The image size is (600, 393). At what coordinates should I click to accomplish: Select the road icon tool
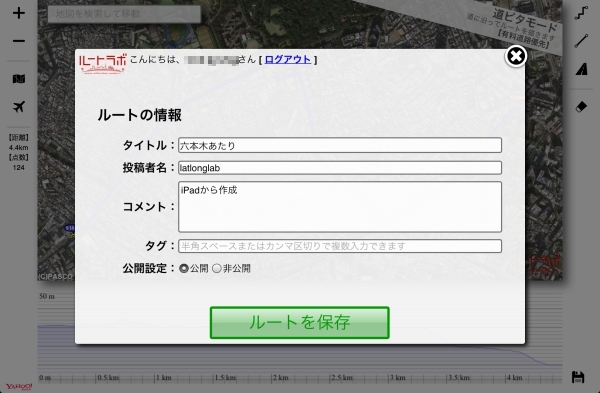coord(581,69)
